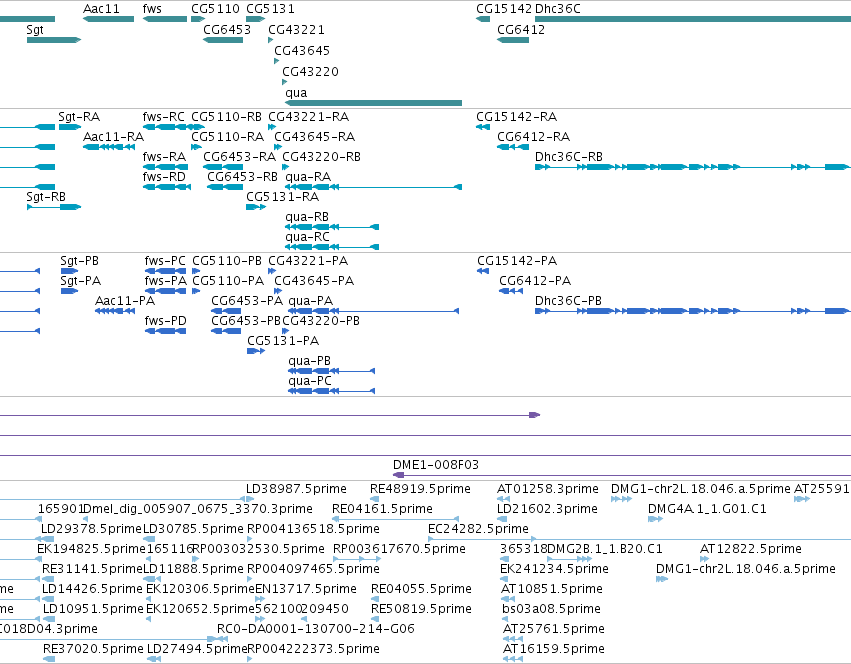Image resolution: width=851 pixels, height=664 pixels.
Task: Click the qua-RB transcript label
Action: [307, 217]
